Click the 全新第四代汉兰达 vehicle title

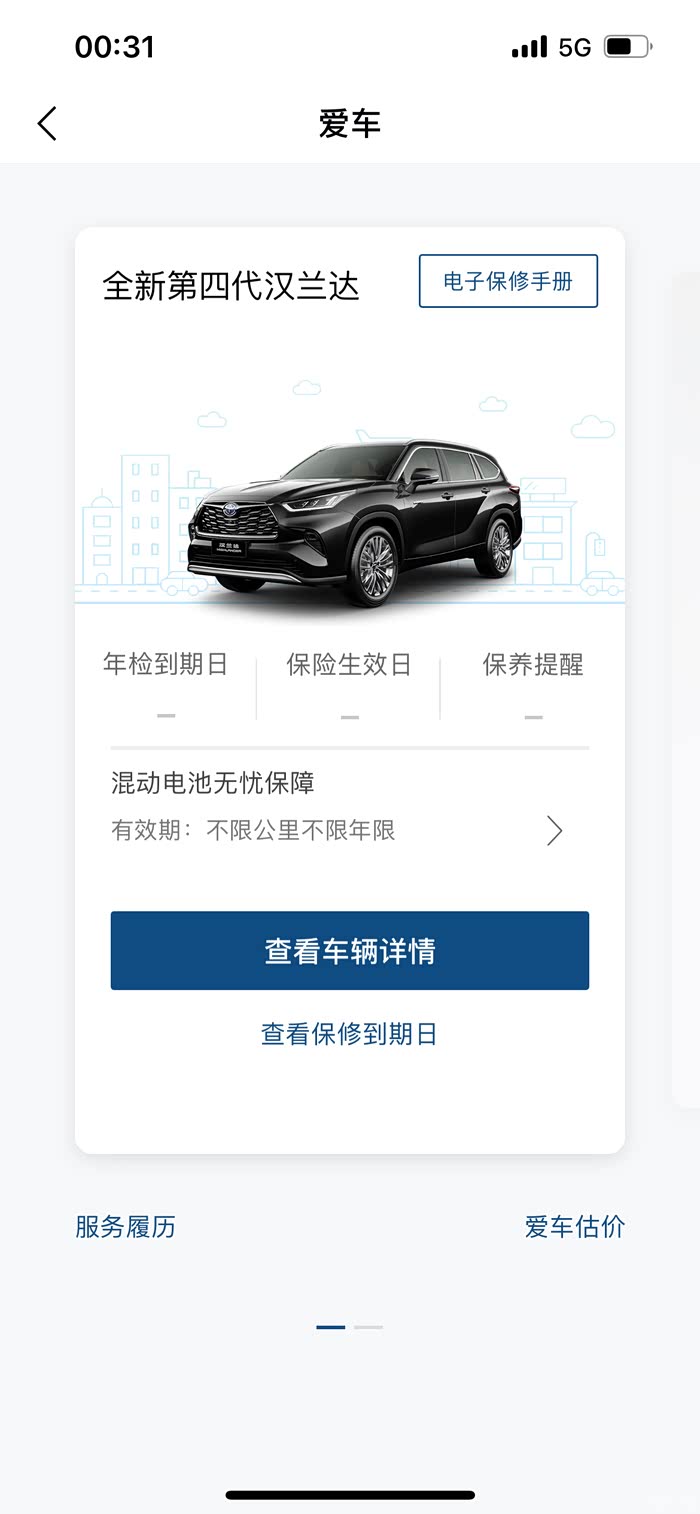(231, 287)
